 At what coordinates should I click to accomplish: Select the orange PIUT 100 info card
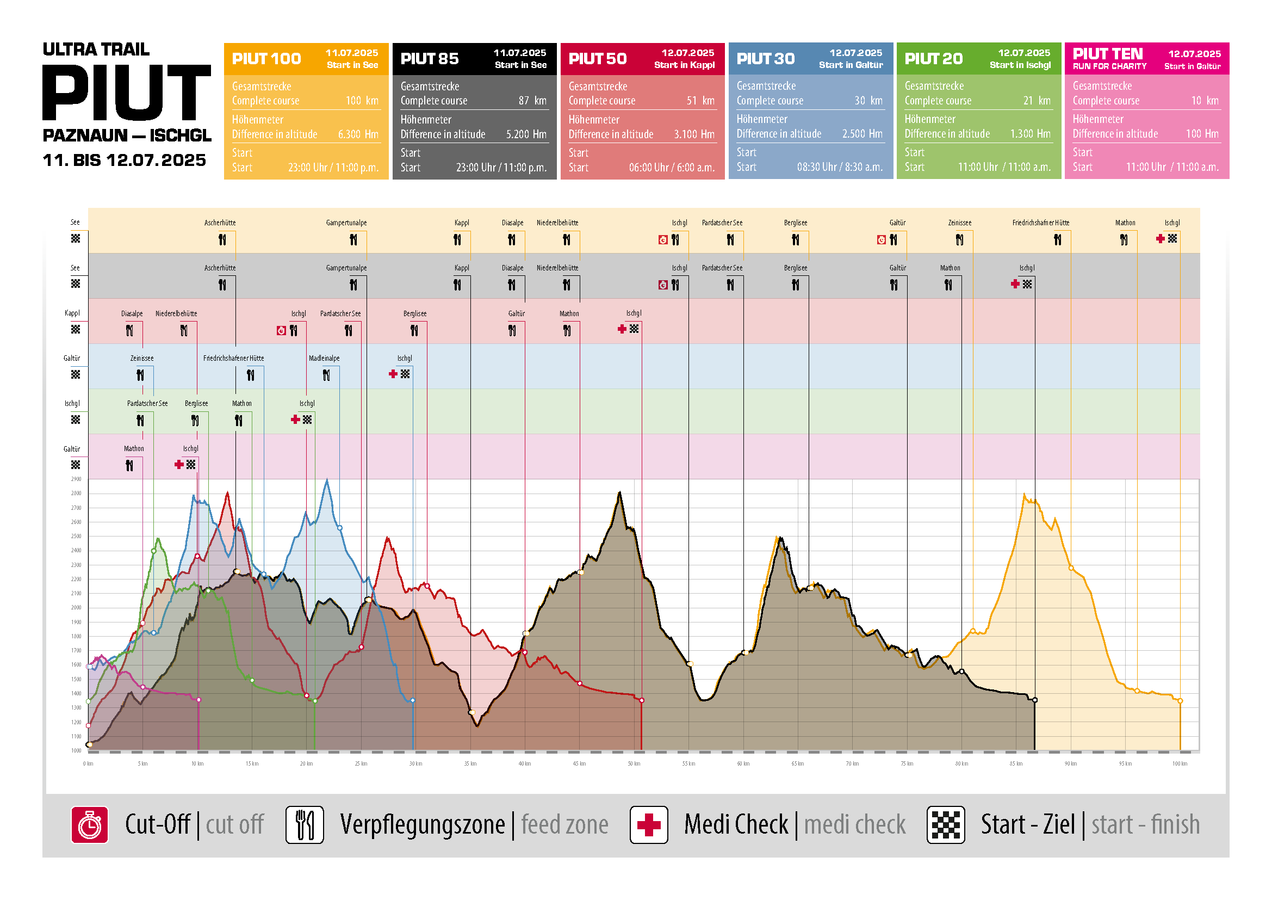305,110
